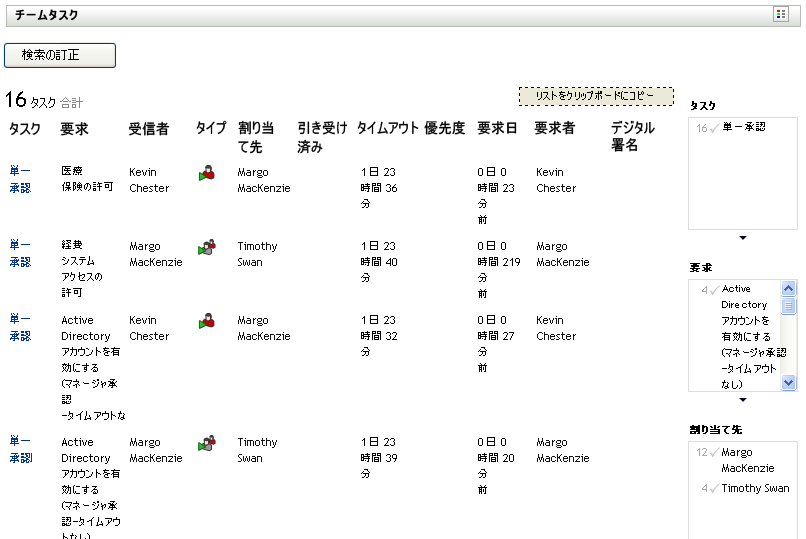Open the 単一承認 task for the expense system access request

20,253
